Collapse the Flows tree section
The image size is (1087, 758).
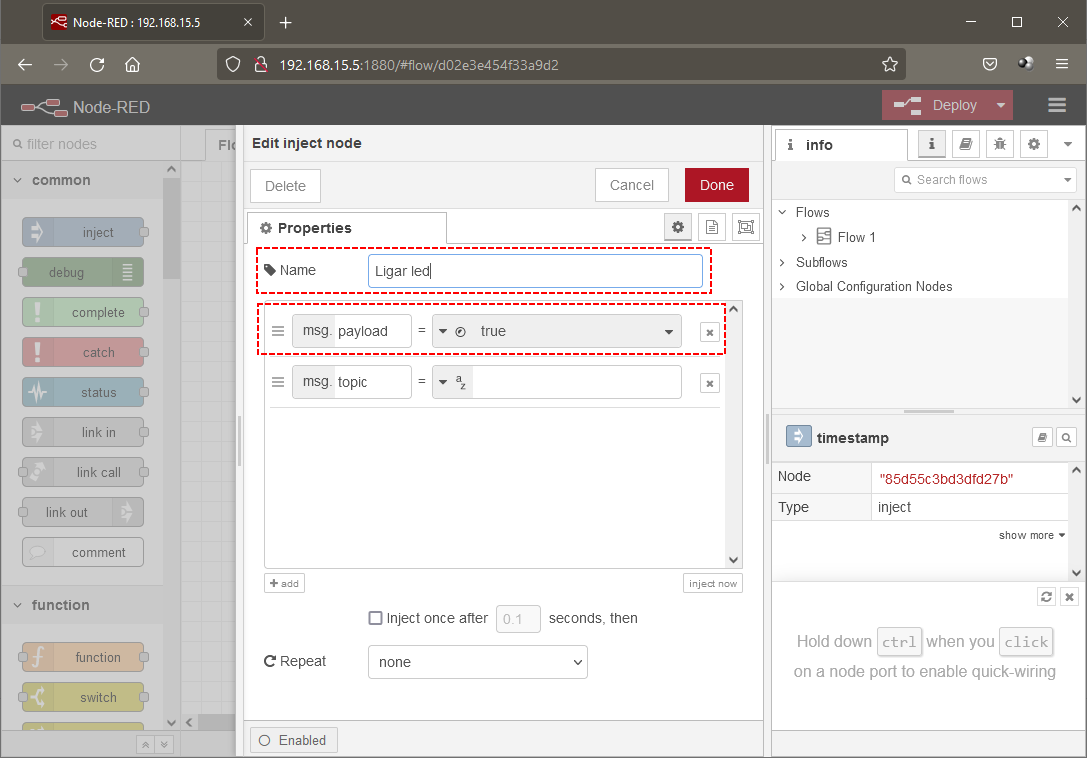[x=783, y=212]
